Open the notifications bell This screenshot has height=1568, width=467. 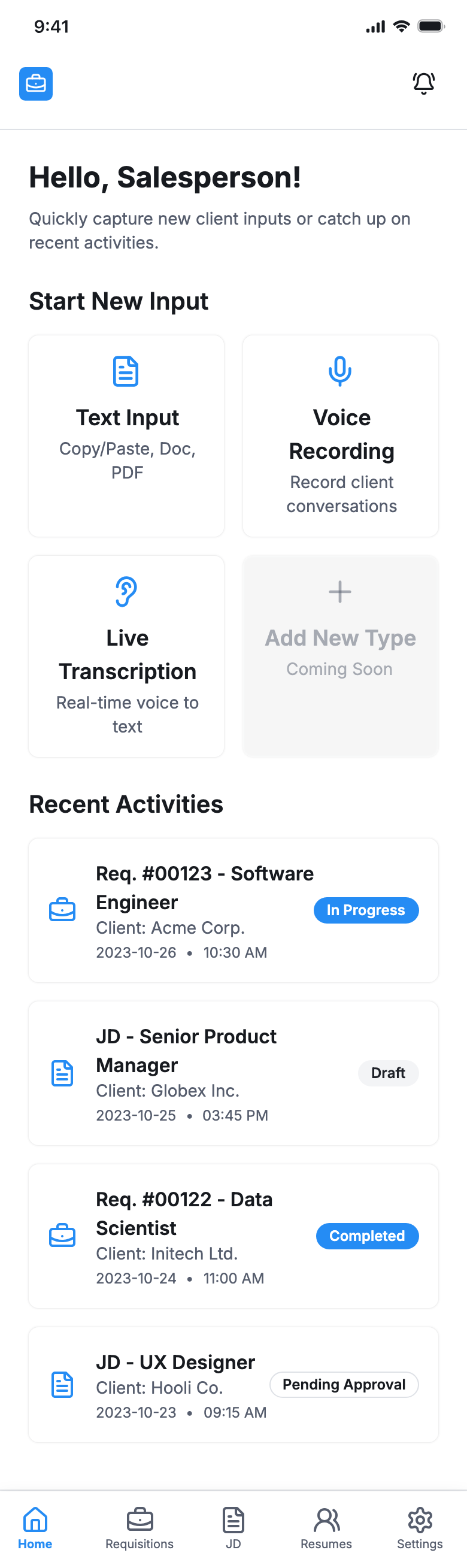click(424, 83)
